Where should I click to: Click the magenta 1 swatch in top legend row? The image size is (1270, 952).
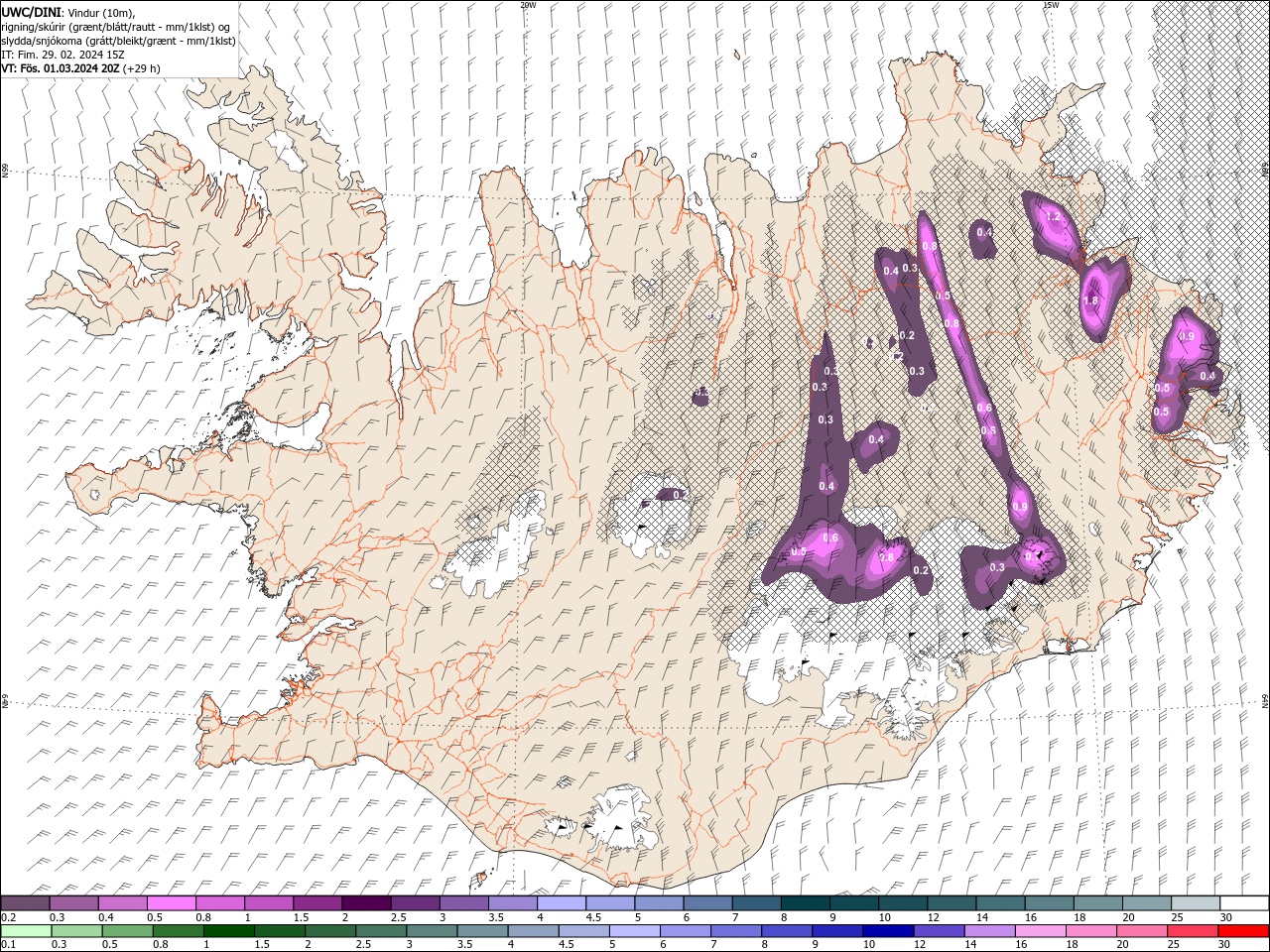pos(268,903)
